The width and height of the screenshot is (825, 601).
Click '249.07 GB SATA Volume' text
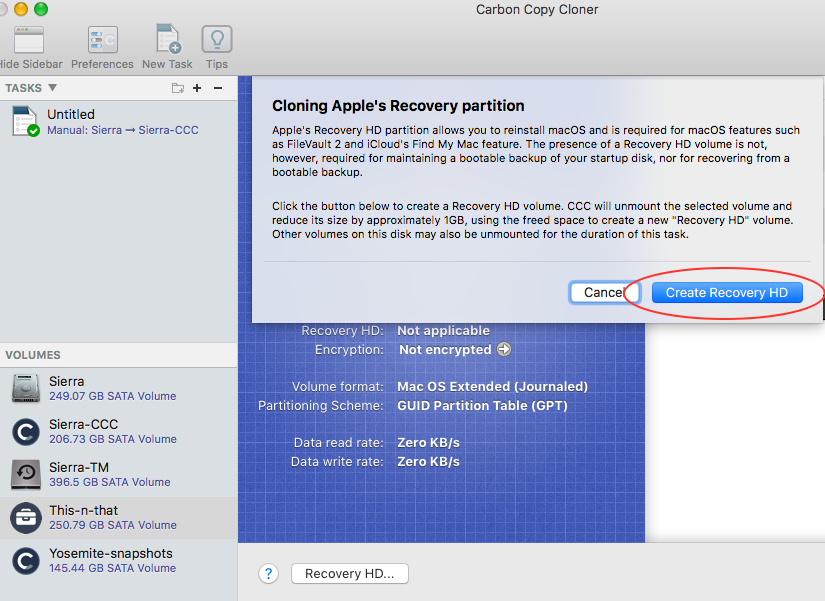point(113,396)
